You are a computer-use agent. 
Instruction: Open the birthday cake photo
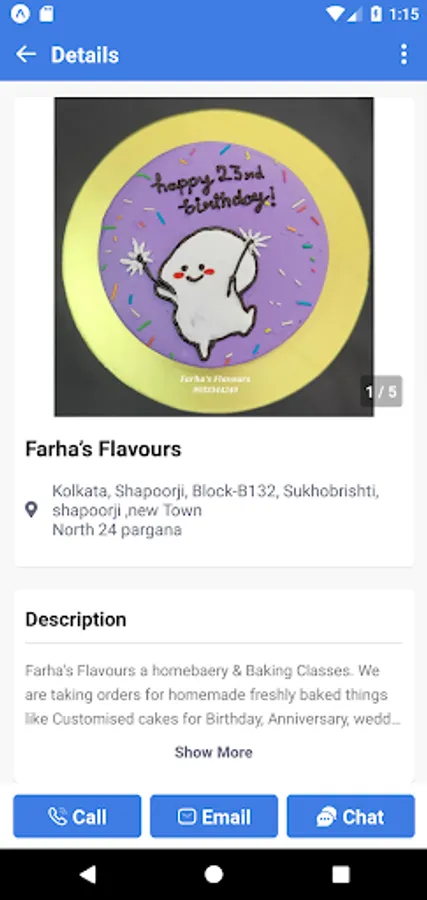click(214, 257)
